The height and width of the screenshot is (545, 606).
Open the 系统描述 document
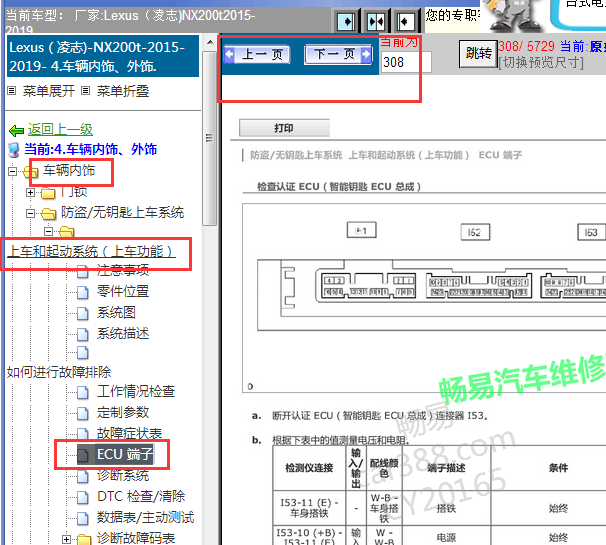123,333
